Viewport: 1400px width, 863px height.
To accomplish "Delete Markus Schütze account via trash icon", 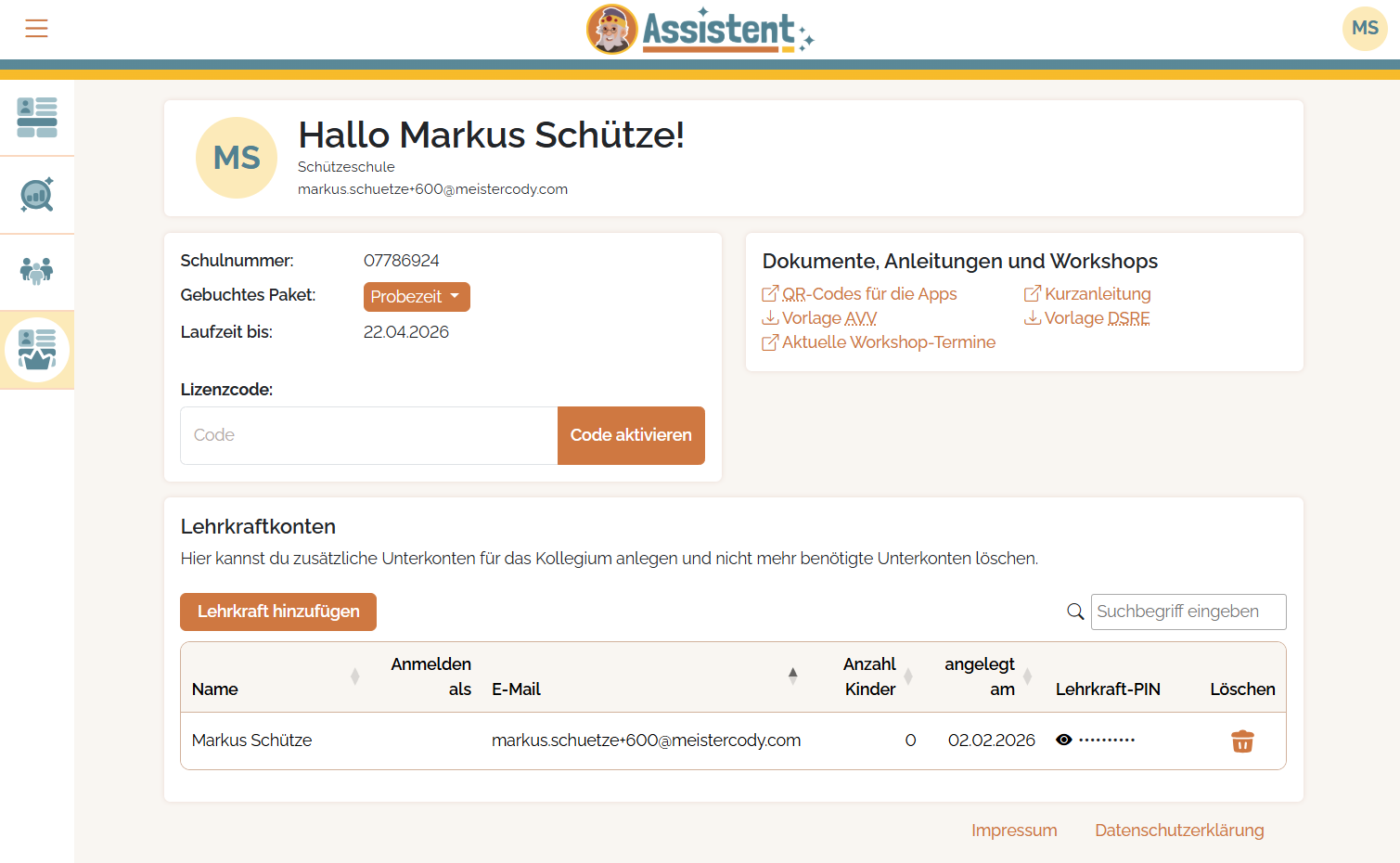I will click(x=1241, y=741).
